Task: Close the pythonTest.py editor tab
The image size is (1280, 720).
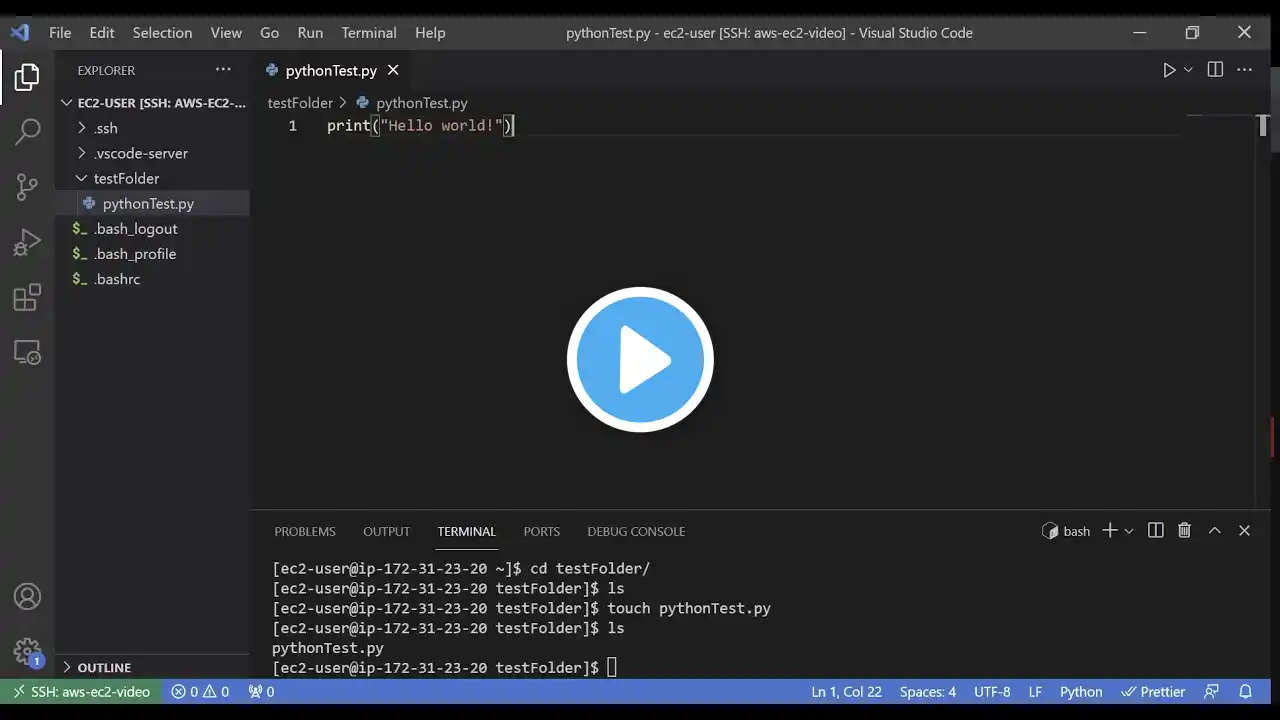Action: [x=393, y=70]
